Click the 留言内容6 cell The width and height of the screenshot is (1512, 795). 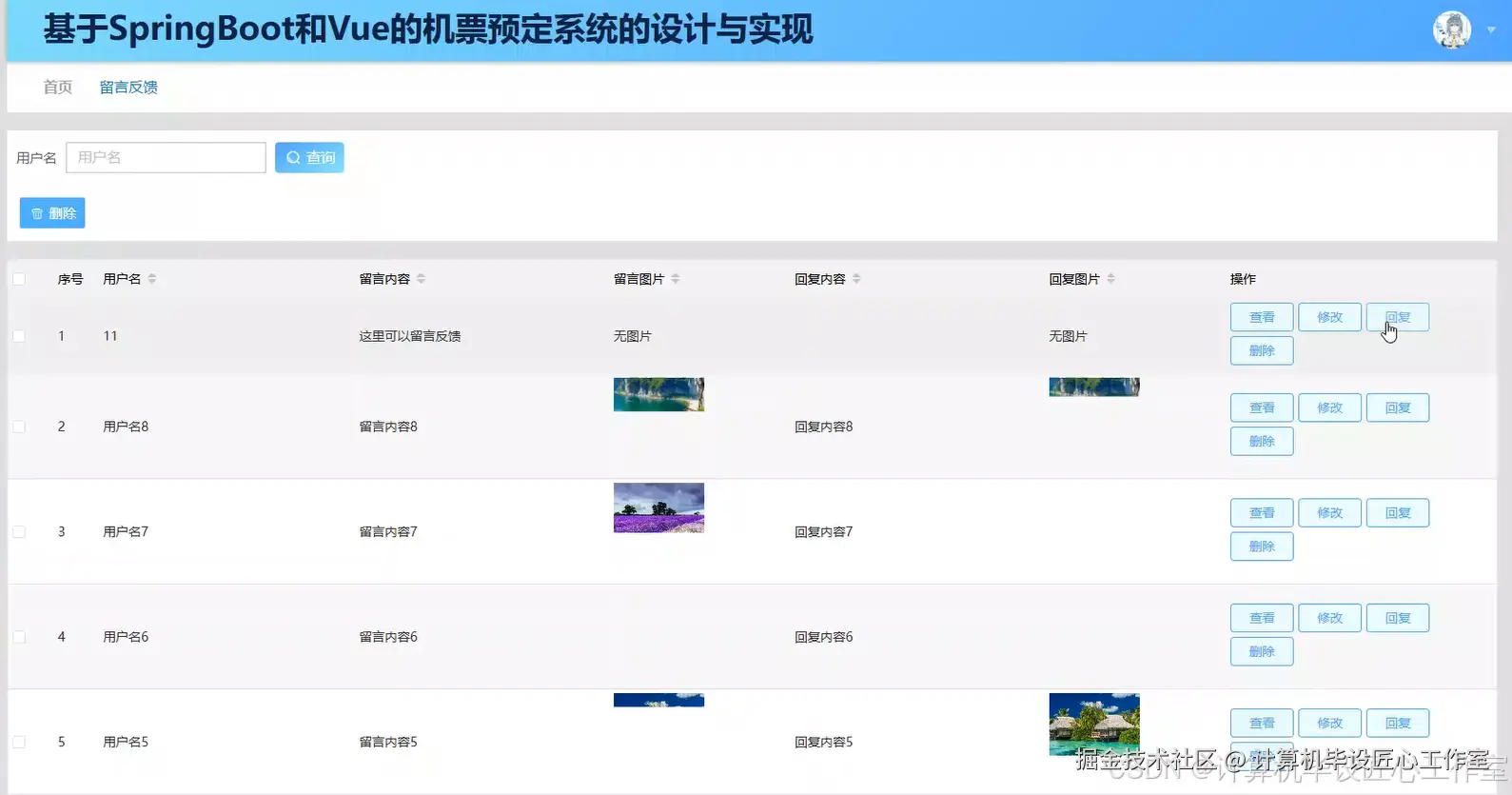[x=388, y=637]
